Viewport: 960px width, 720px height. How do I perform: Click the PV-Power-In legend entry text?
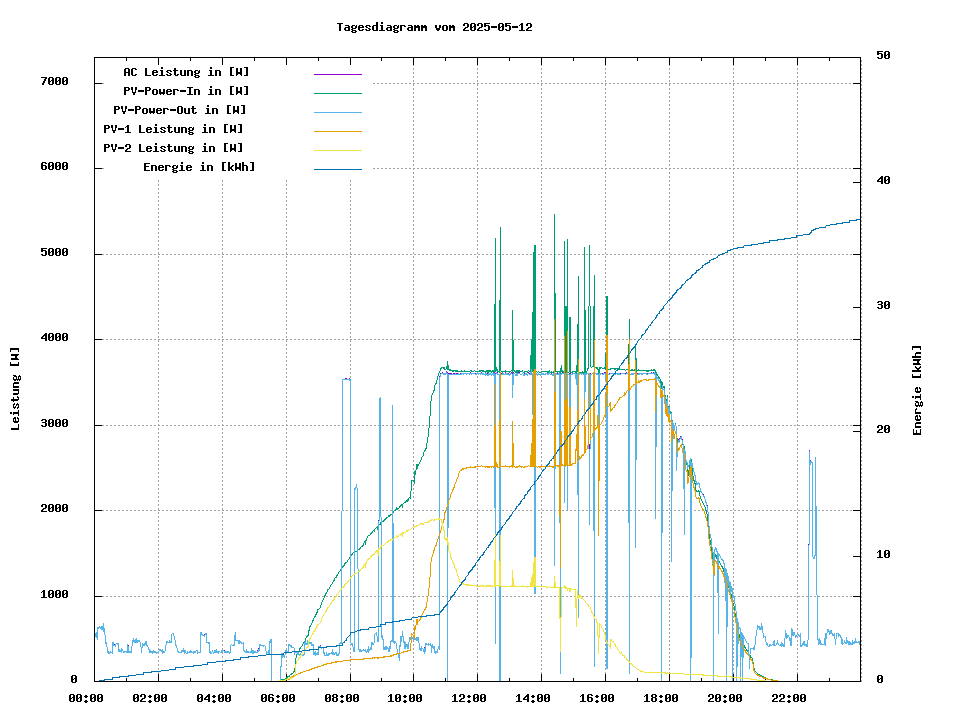[x=193, y=91]
